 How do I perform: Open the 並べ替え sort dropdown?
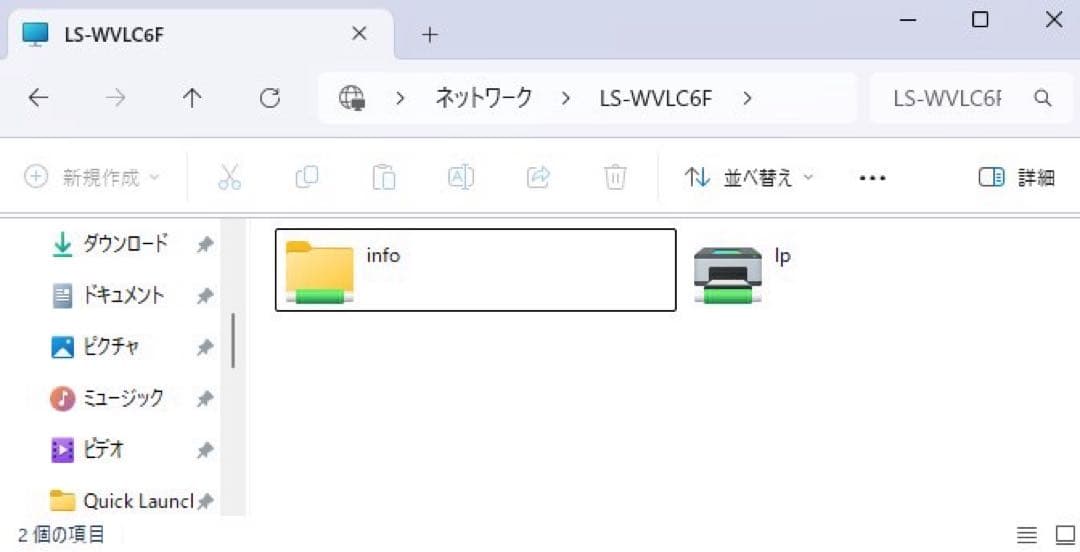[x=749, y=177]
